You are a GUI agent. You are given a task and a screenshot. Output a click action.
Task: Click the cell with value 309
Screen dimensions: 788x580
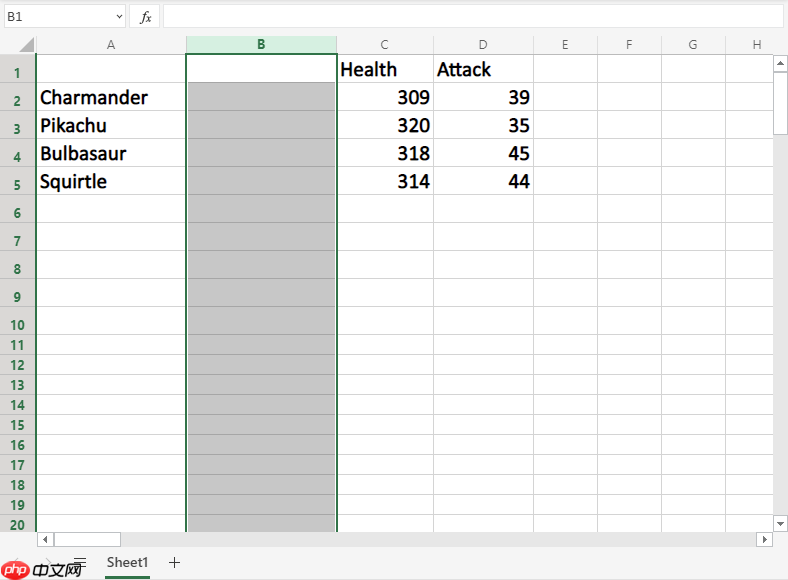(x=385, y=97)
